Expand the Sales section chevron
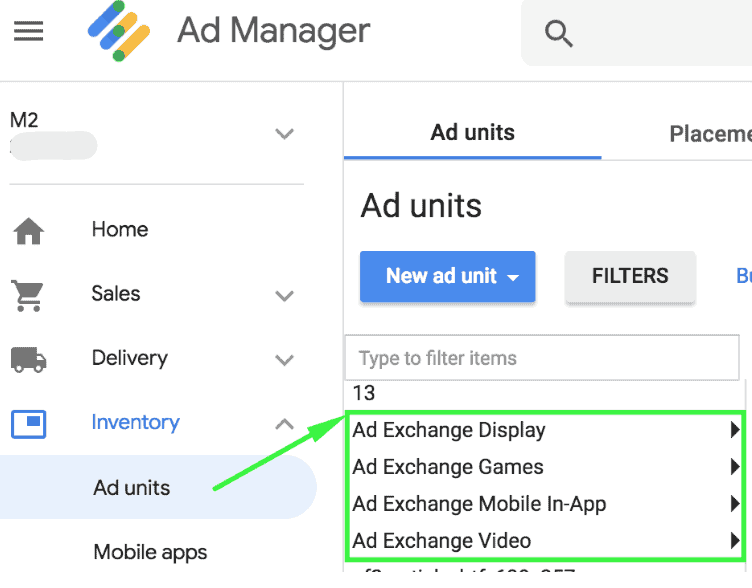 (x=284, y=295)
